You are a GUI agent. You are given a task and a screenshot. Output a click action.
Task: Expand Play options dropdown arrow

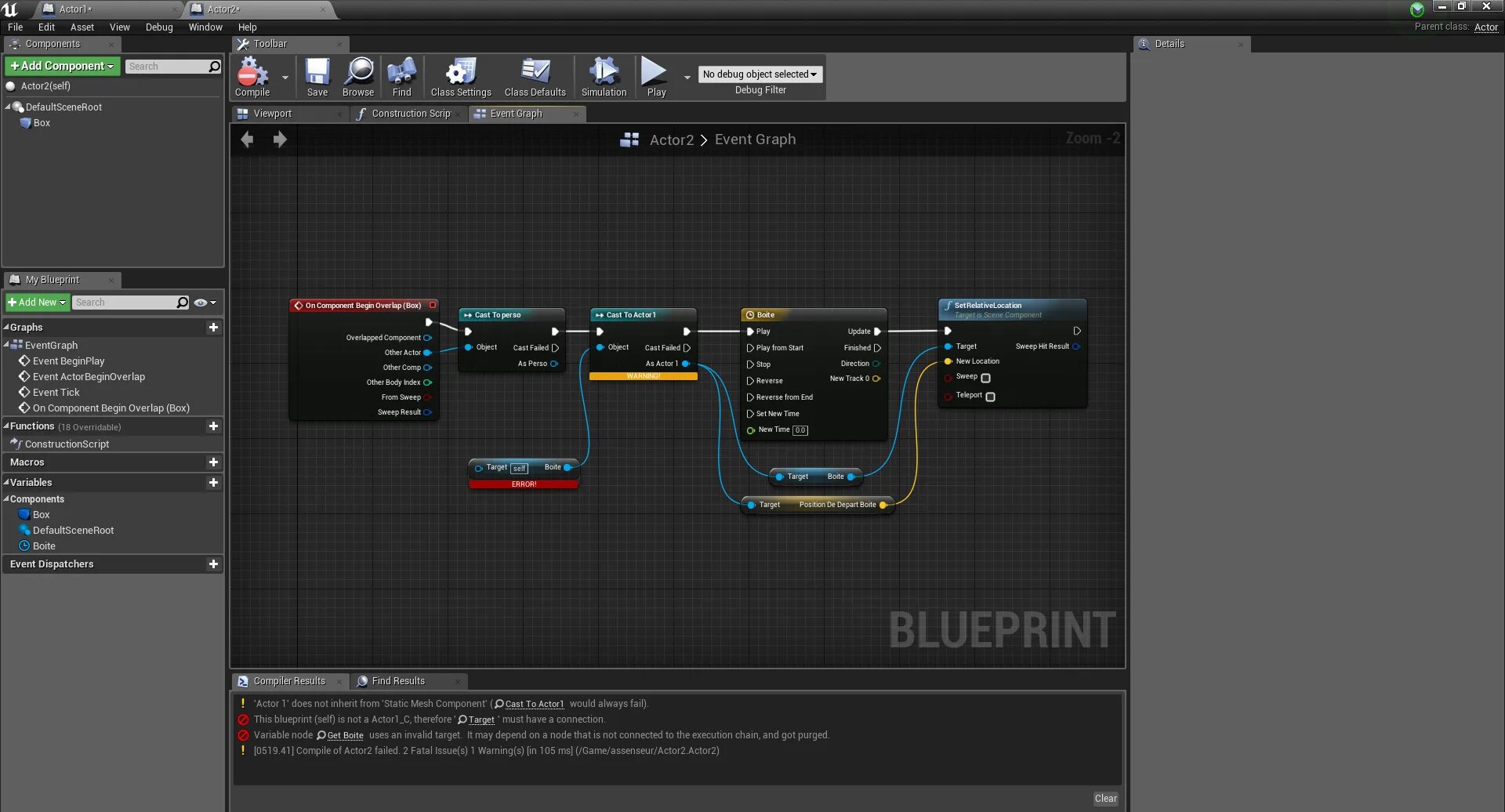pyautogui.click(x=687, y=78)
